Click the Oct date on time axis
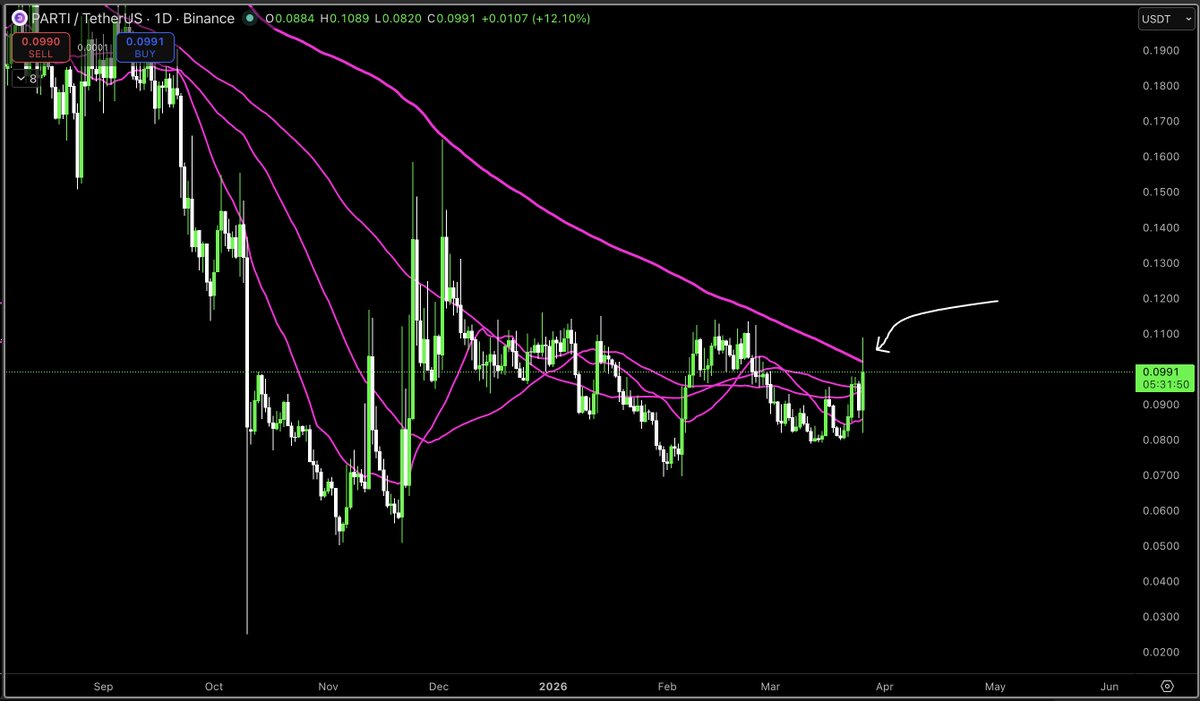Screen dimensions: 1200x701 click(x=214, y=687)
